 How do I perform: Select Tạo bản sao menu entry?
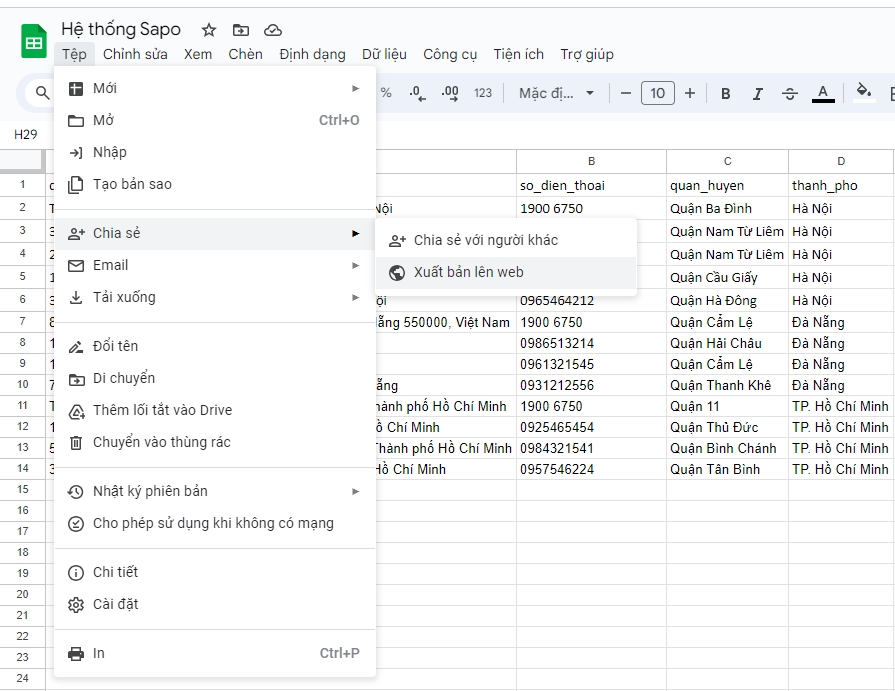click(215, 184)
